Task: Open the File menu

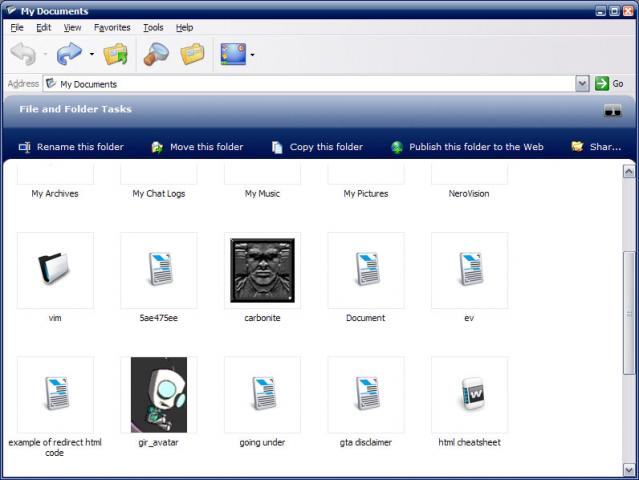Action: point(17,27)
